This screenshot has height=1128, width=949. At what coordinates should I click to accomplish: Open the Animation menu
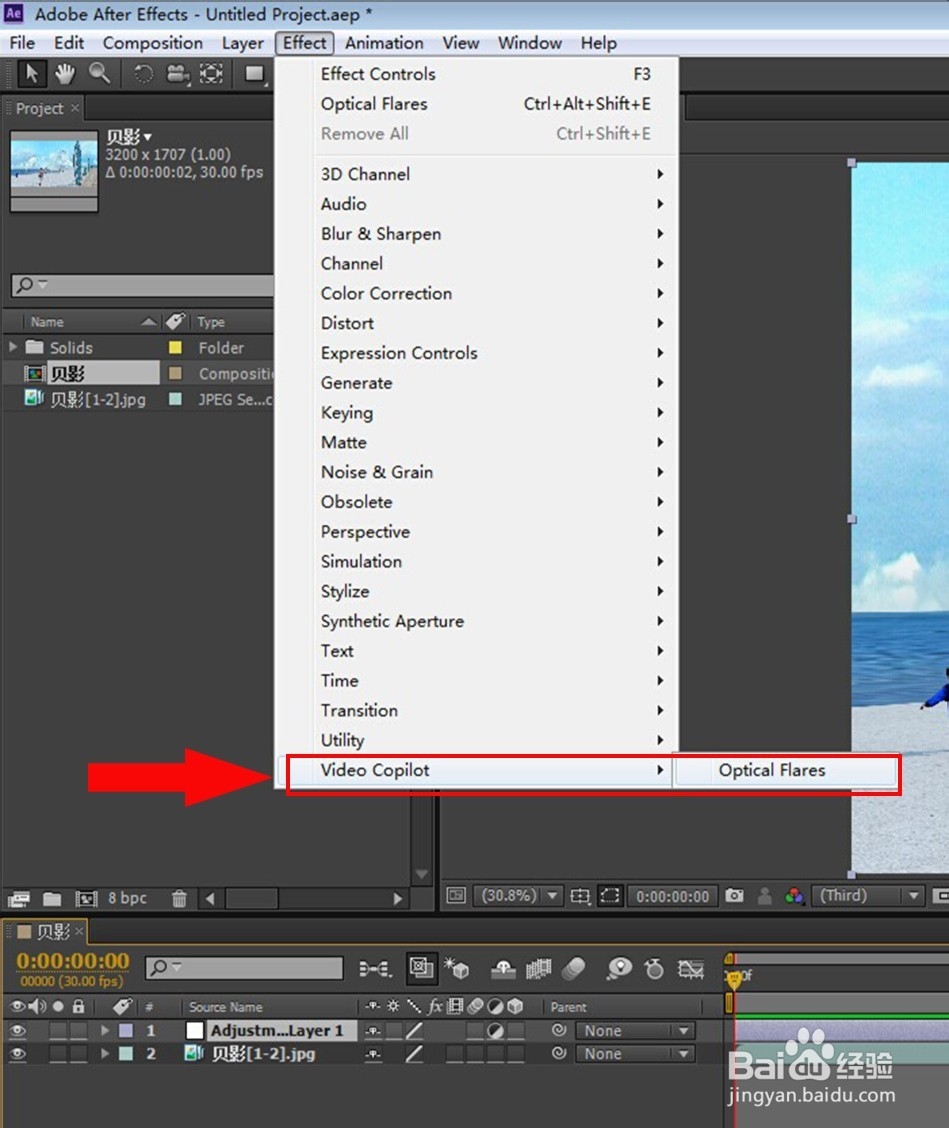383,43
